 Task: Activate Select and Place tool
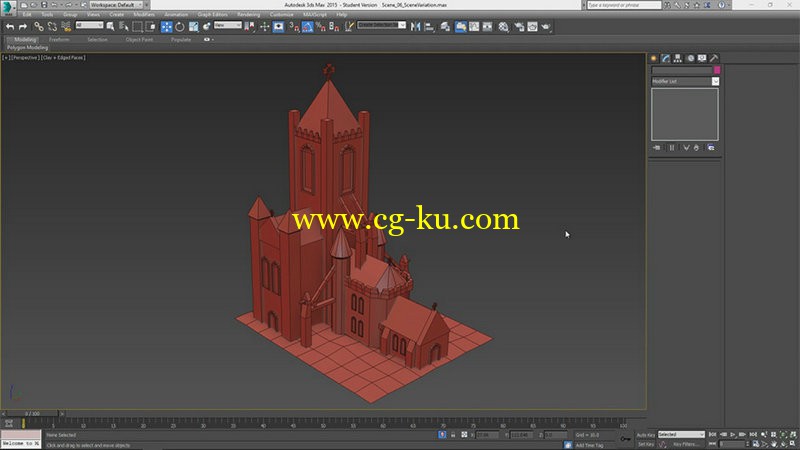coord(207,27)
